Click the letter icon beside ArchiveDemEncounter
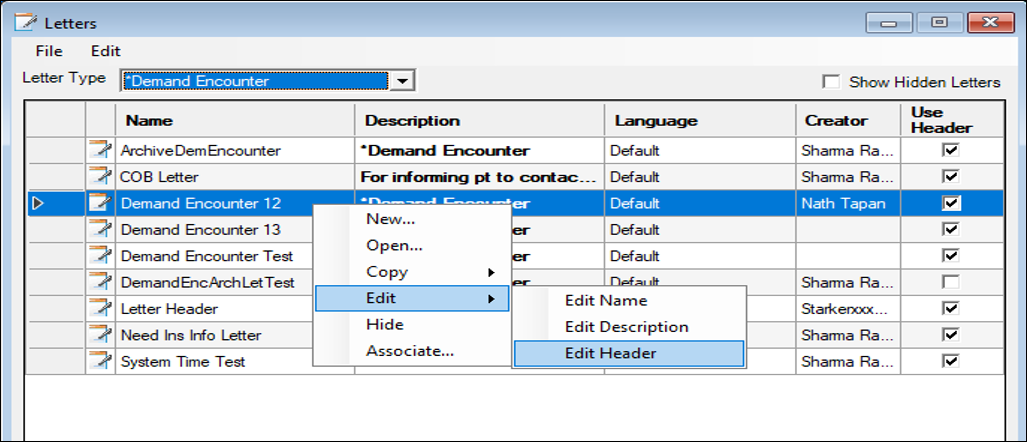The height and width of the screenshot is (442, 1027). click(100, 151)
